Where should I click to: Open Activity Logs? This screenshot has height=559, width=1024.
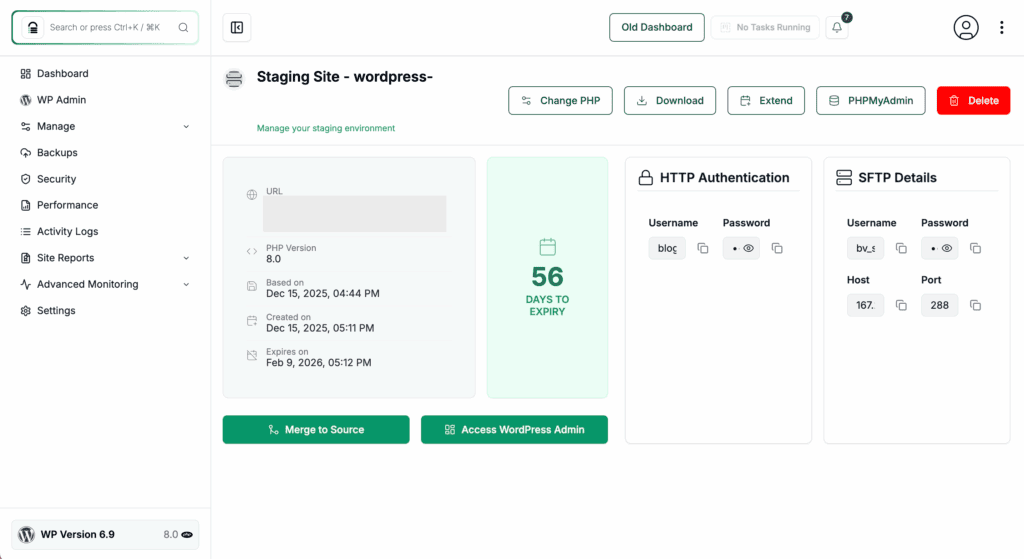pos(67,231)
